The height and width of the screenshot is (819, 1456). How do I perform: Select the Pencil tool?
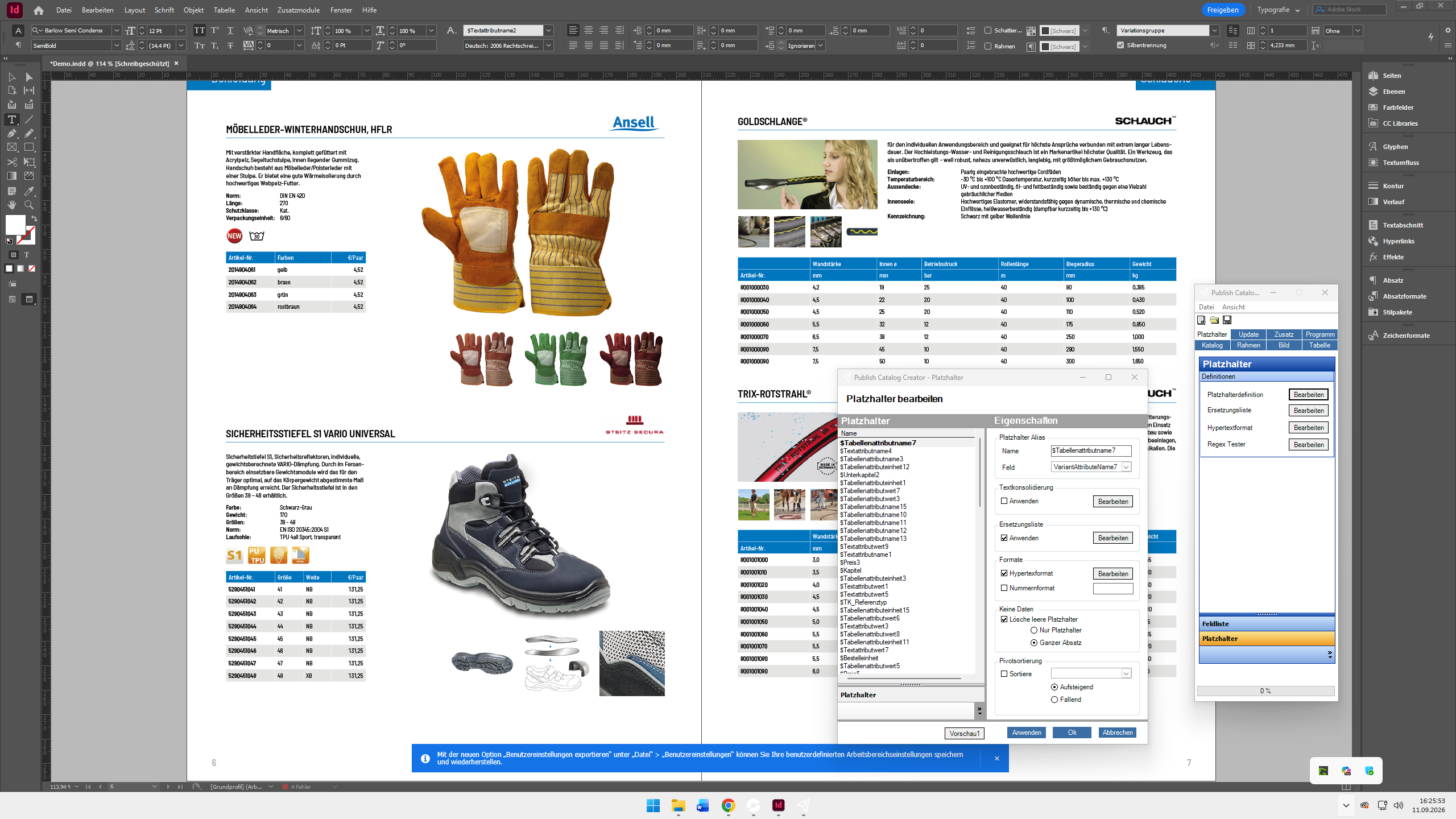point(29,133)
